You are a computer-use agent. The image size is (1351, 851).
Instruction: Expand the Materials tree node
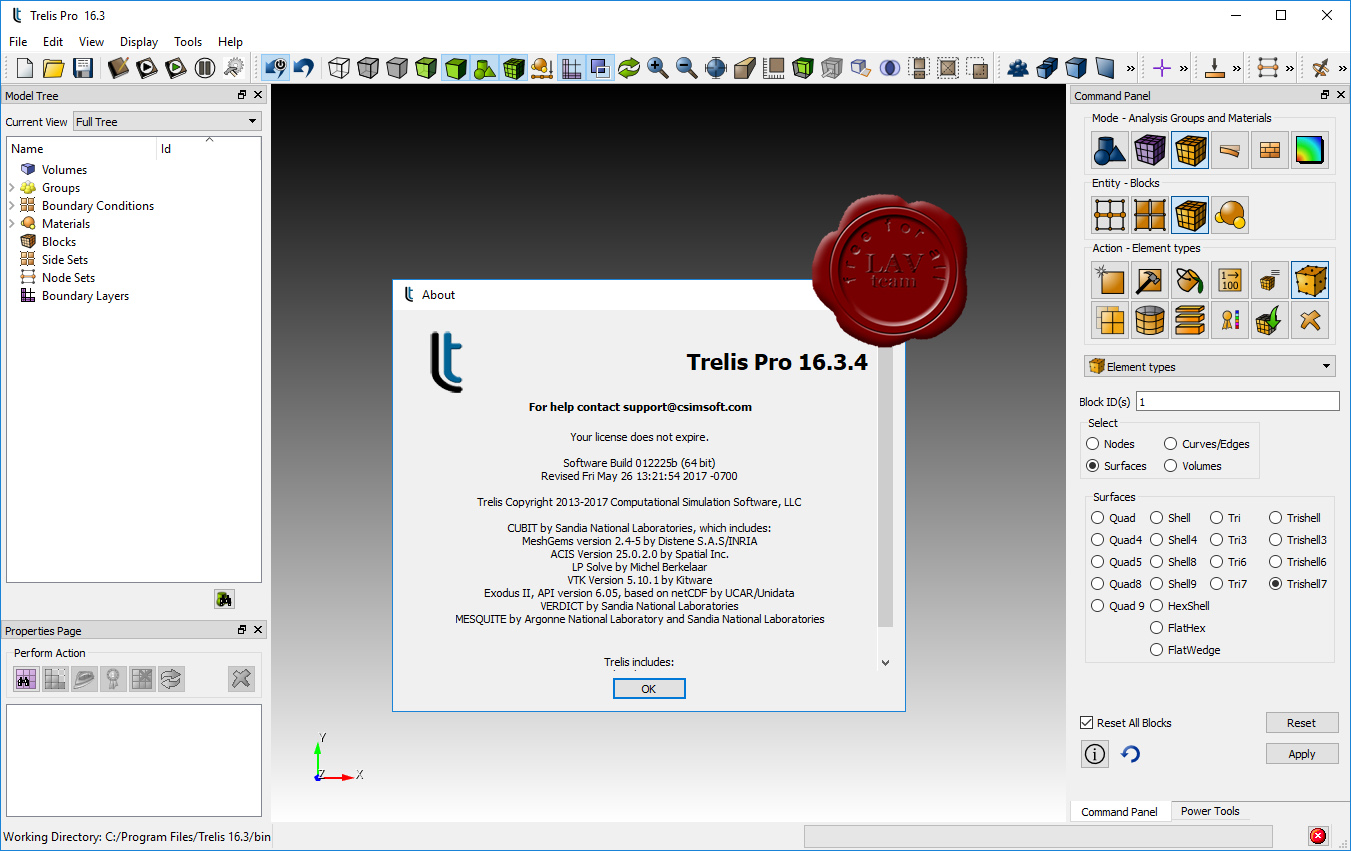12,224
